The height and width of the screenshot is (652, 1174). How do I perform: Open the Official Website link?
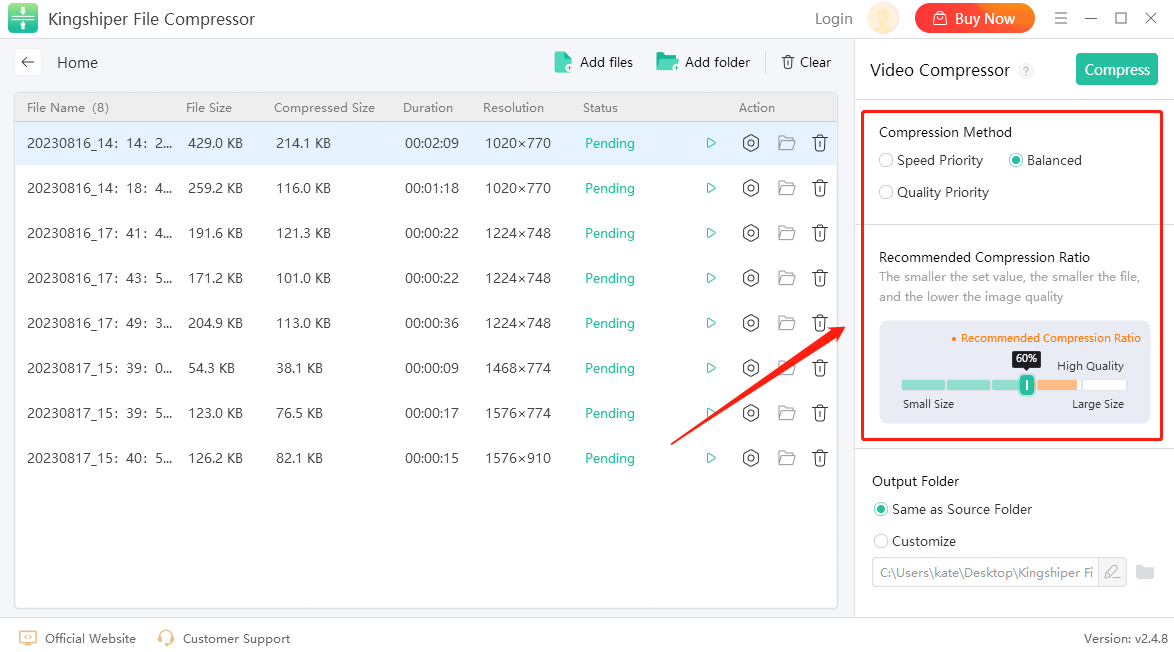point(77,639)
